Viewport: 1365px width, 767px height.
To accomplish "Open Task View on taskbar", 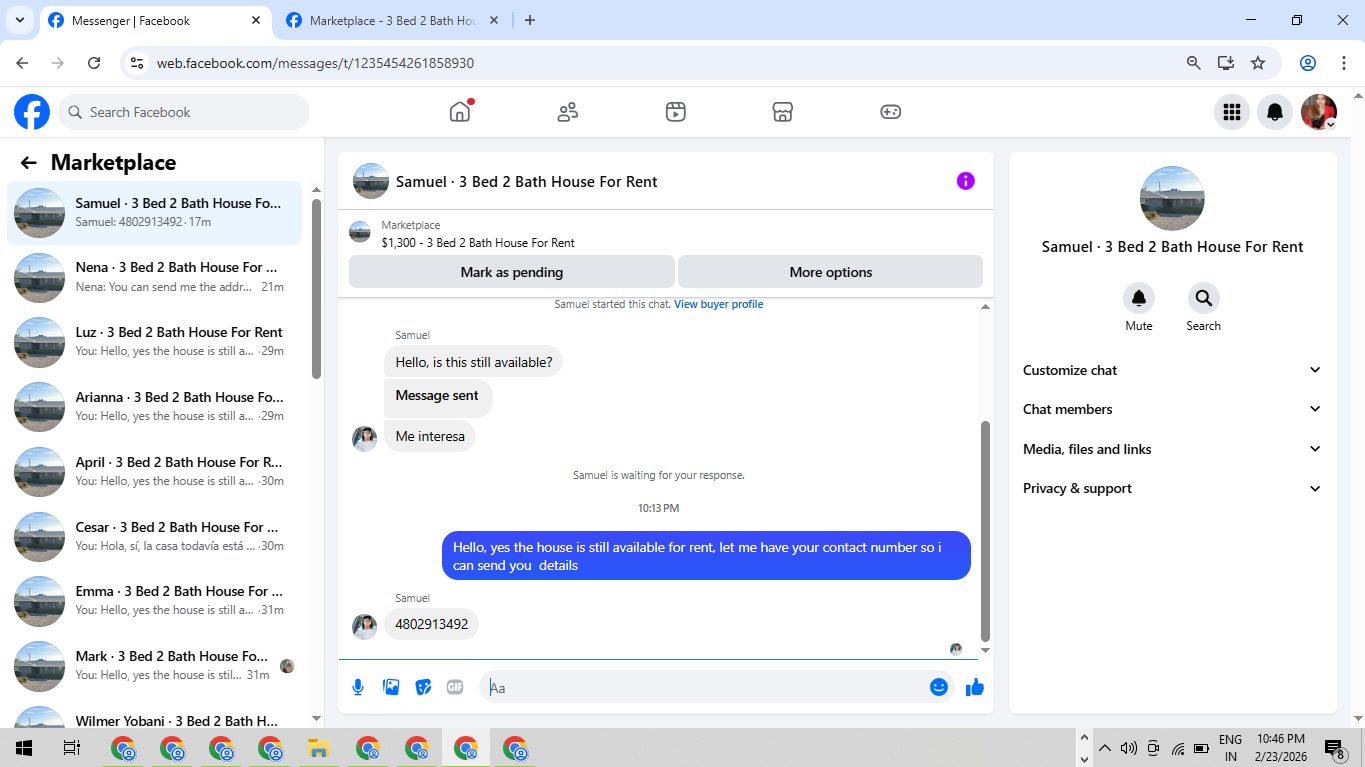I will (71, 748).
